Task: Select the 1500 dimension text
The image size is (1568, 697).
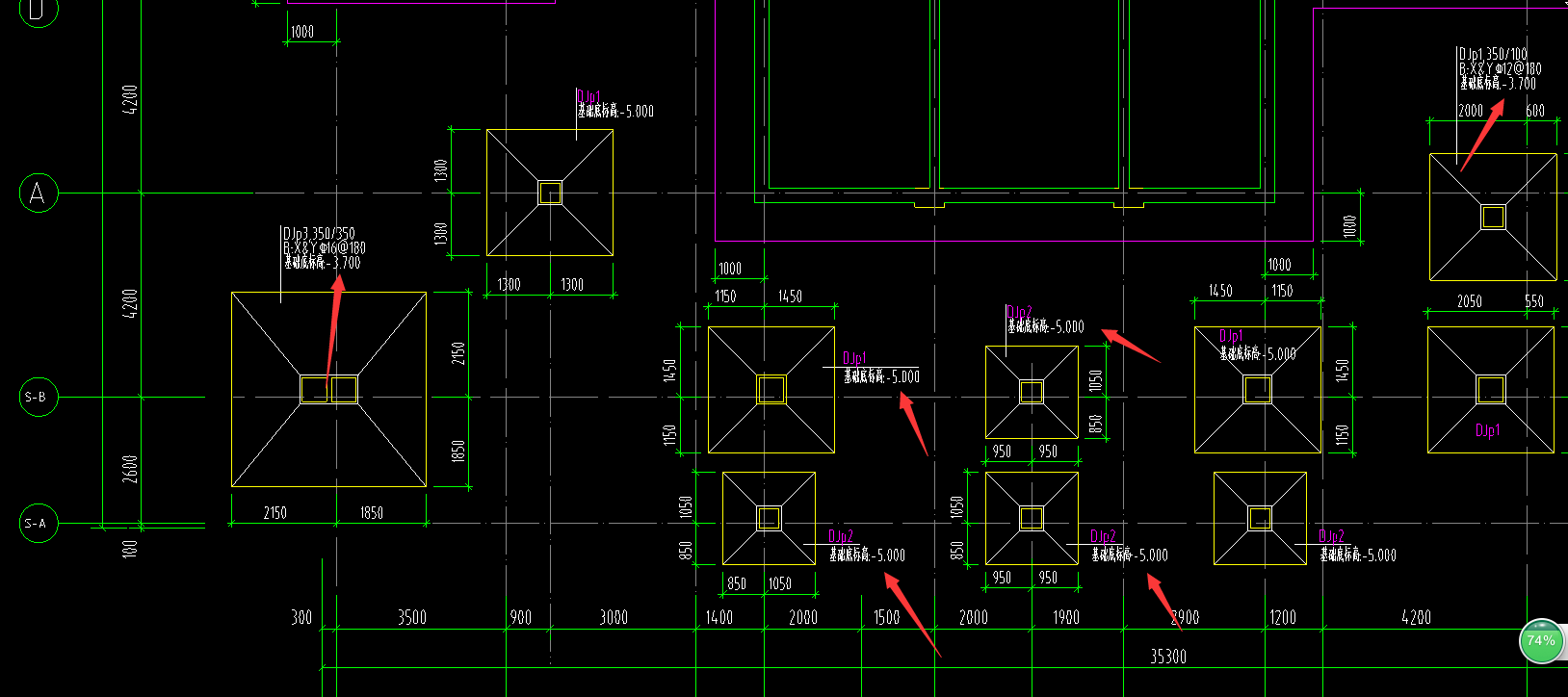Action: coord(887,617)
